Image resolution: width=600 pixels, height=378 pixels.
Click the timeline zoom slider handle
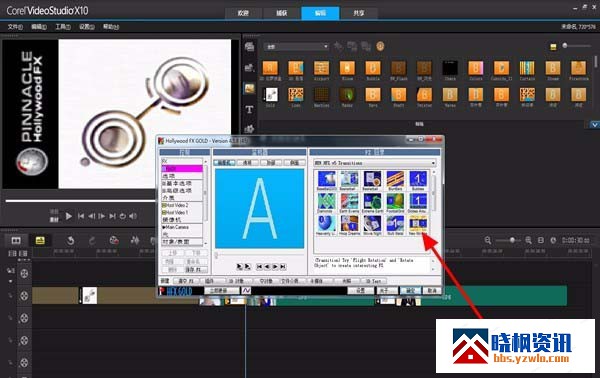coord(512,240)
